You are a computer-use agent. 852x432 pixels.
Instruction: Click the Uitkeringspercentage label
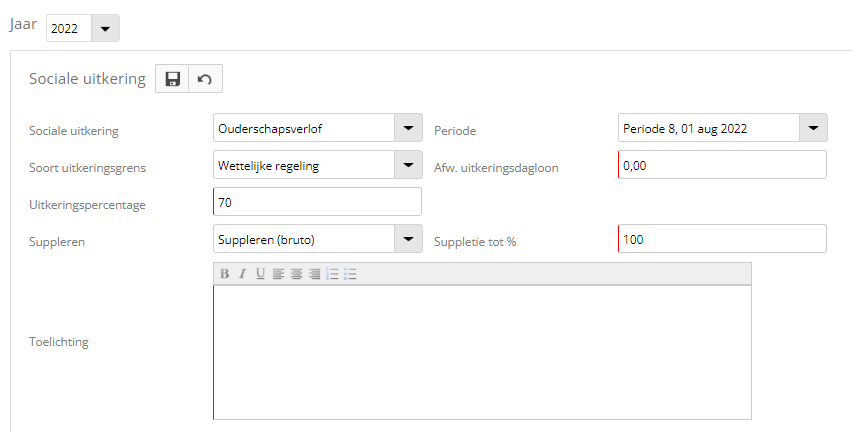point(87,205)
